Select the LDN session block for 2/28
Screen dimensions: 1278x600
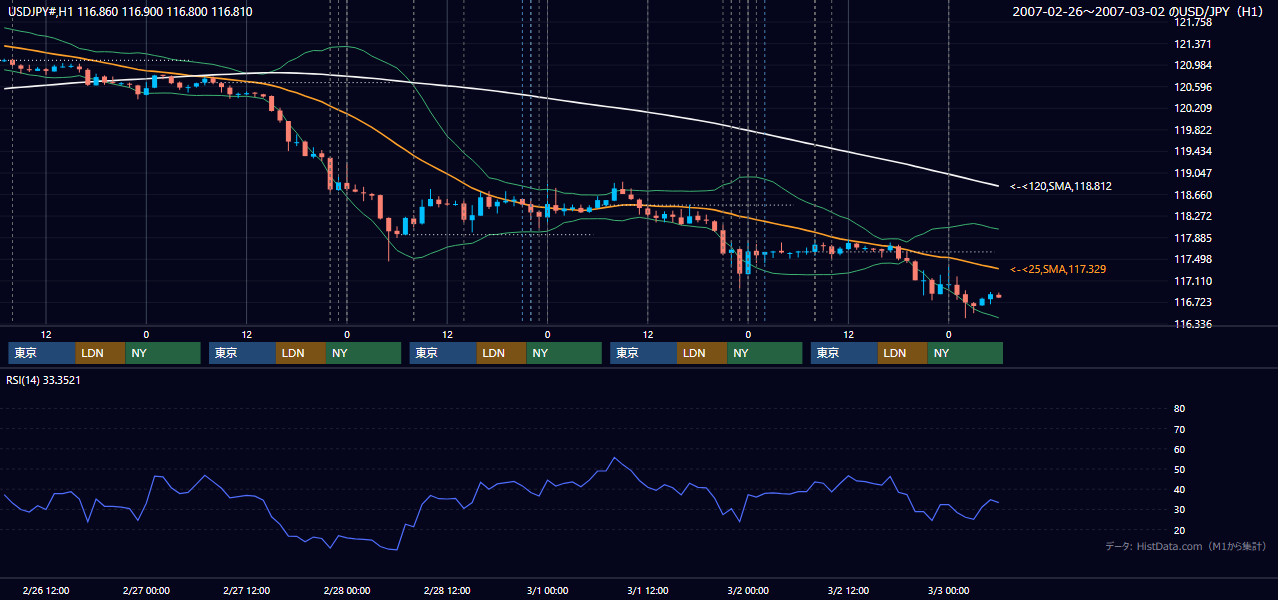click(502, 353)
